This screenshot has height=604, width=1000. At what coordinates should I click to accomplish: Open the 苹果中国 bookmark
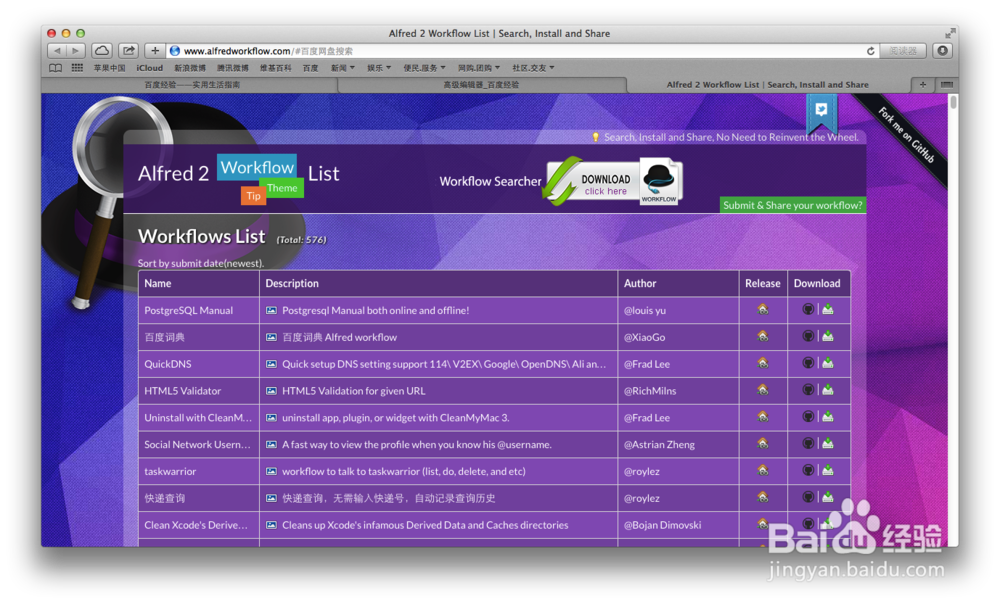(x=109, y=68)
